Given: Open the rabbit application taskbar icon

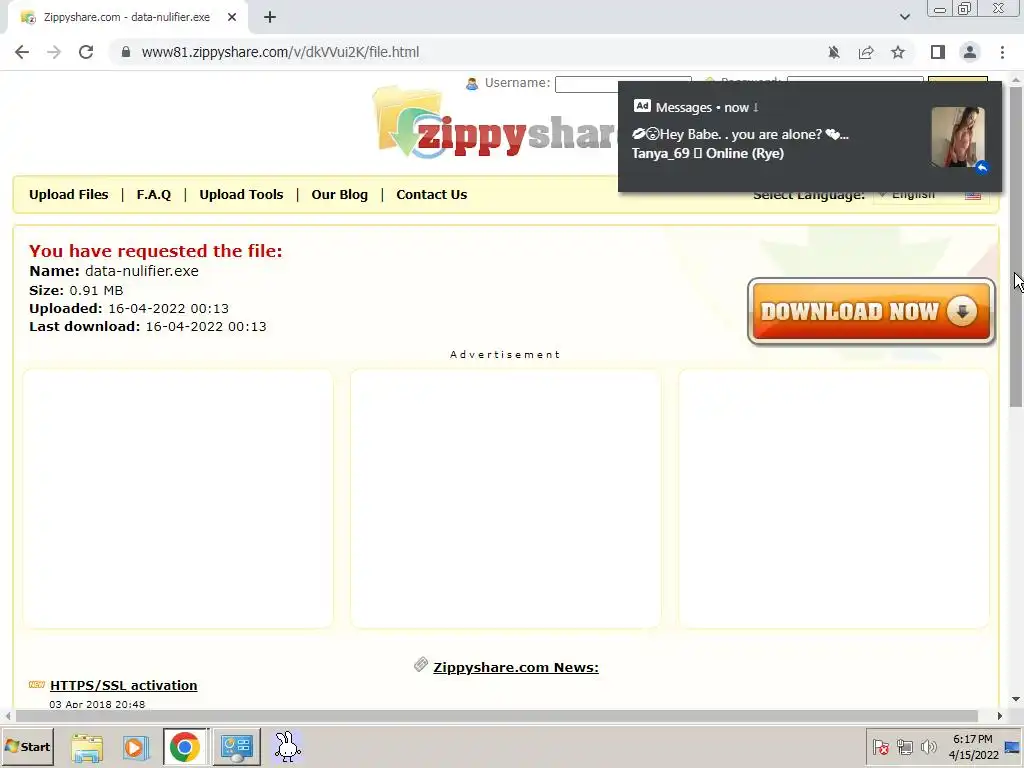Looking at the screenshot, I should click(287, 747).
